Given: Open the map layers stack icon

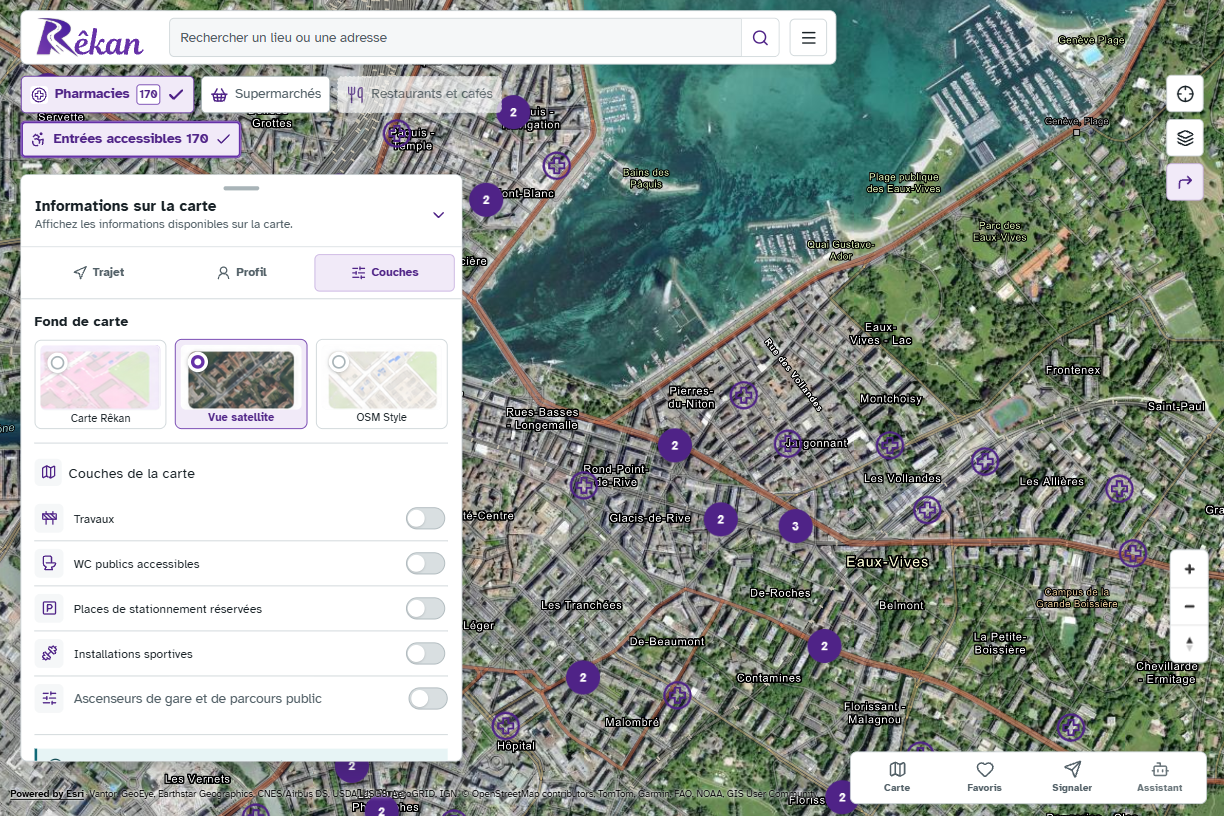Looking at the screenshot, I should point(1185,138).
